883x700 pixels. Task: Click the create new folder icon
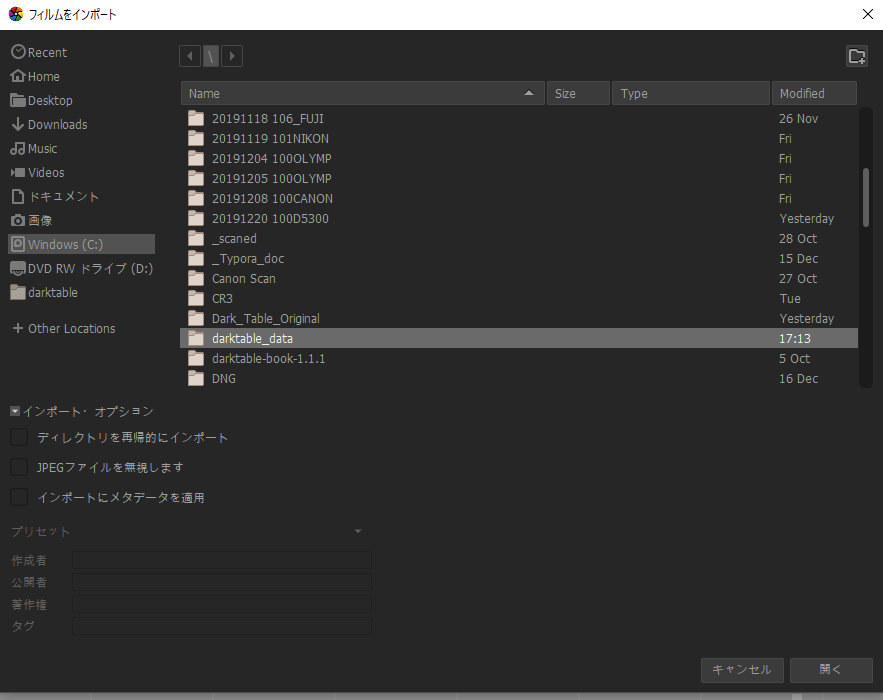857,56
